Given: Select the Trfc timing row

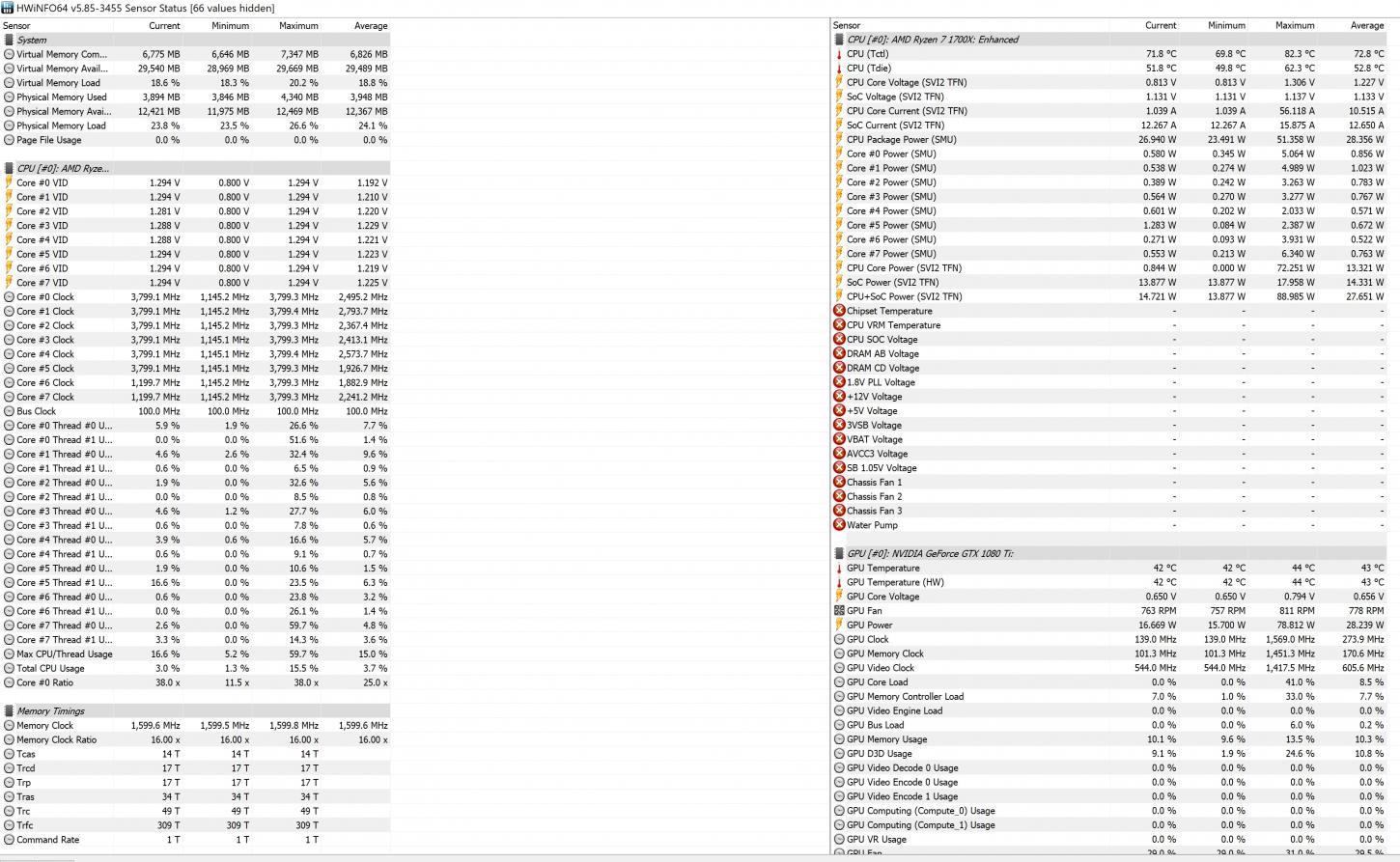Looking at the screenshot, I should 196,825.
